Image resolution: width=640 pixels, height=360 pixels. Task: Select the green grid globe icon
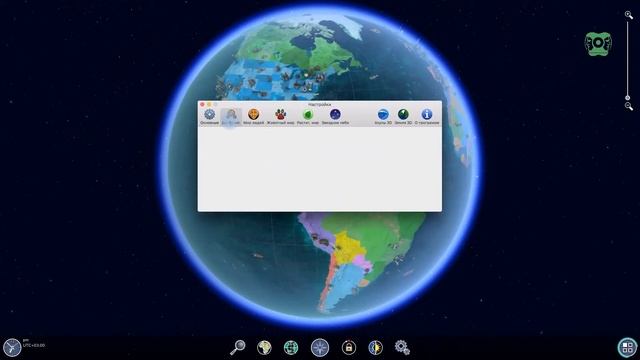(x=291, y=347)
